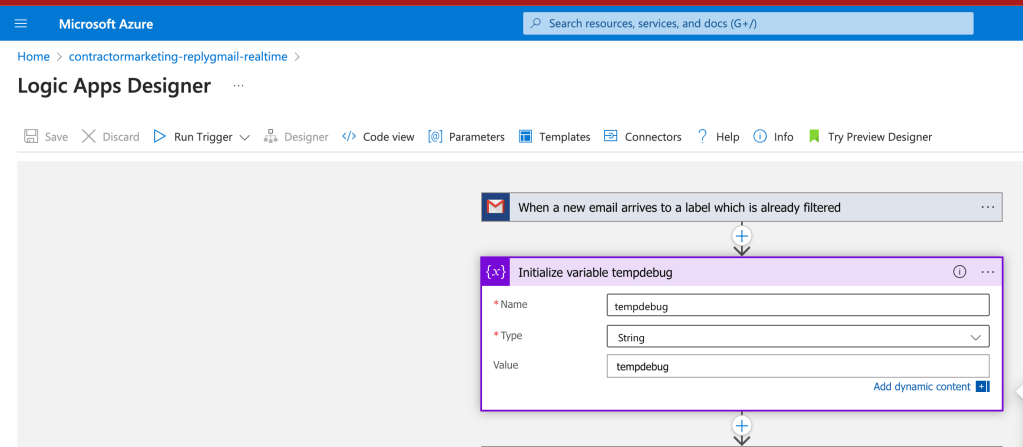Open the Type dropdown showing String

[x=798, y=337]
